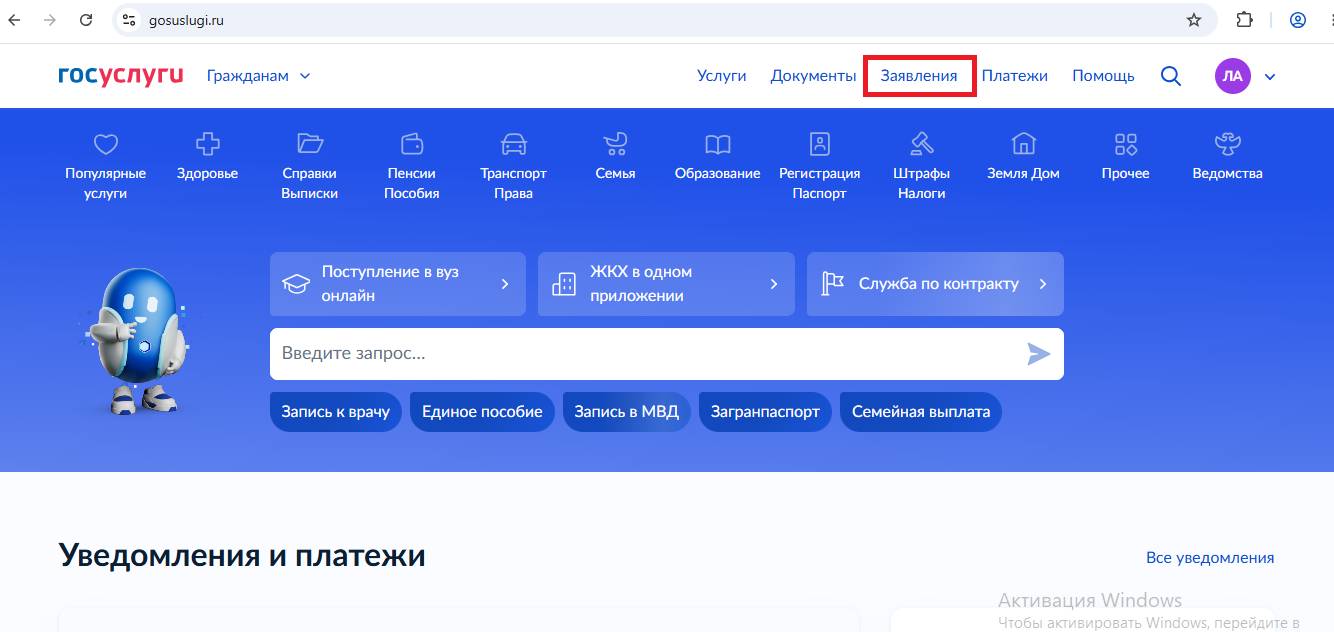The width and height of the screenshot is (1334, 632).
Task: Open the Документы menu item
Action: pyautogui.click(x=813, y=76)
